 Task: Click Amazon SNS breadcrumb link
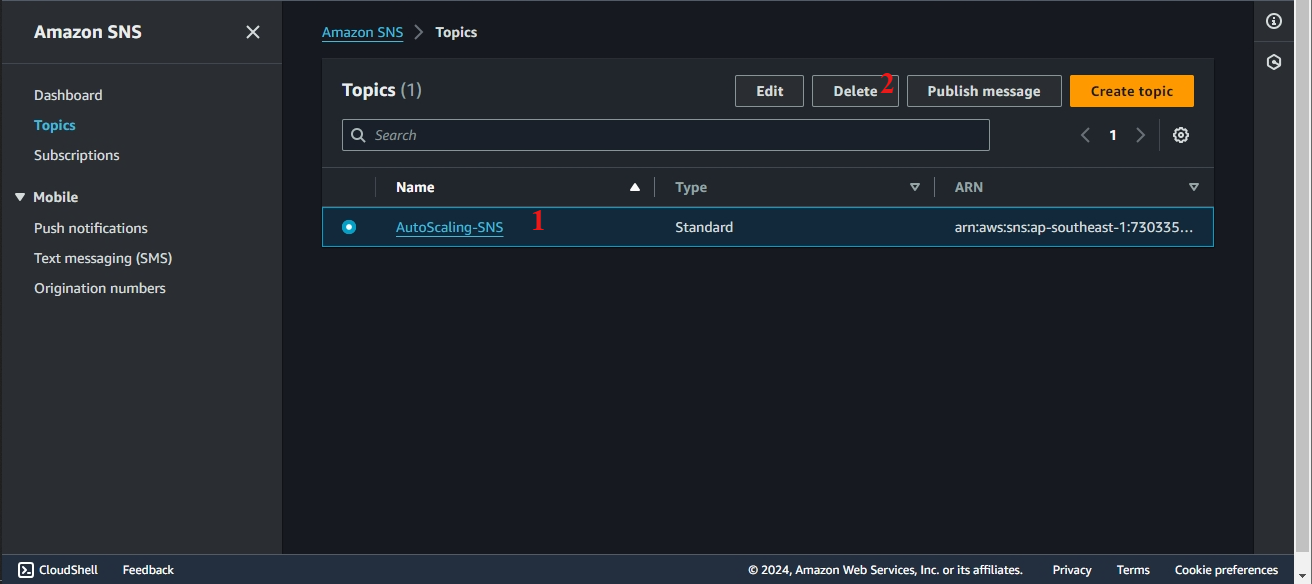[x=362, y=32]
